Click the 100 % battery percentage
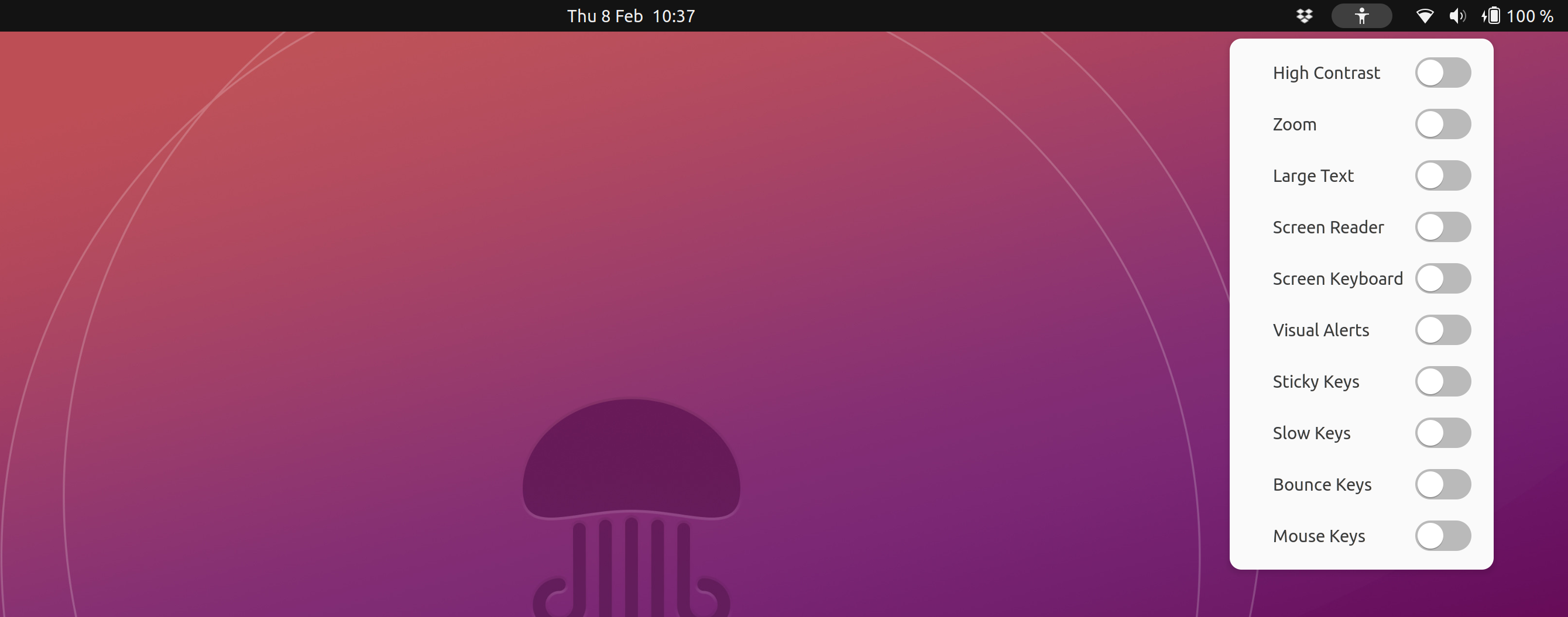The height and width of the screenshot is (617, 1568). 1529,16
